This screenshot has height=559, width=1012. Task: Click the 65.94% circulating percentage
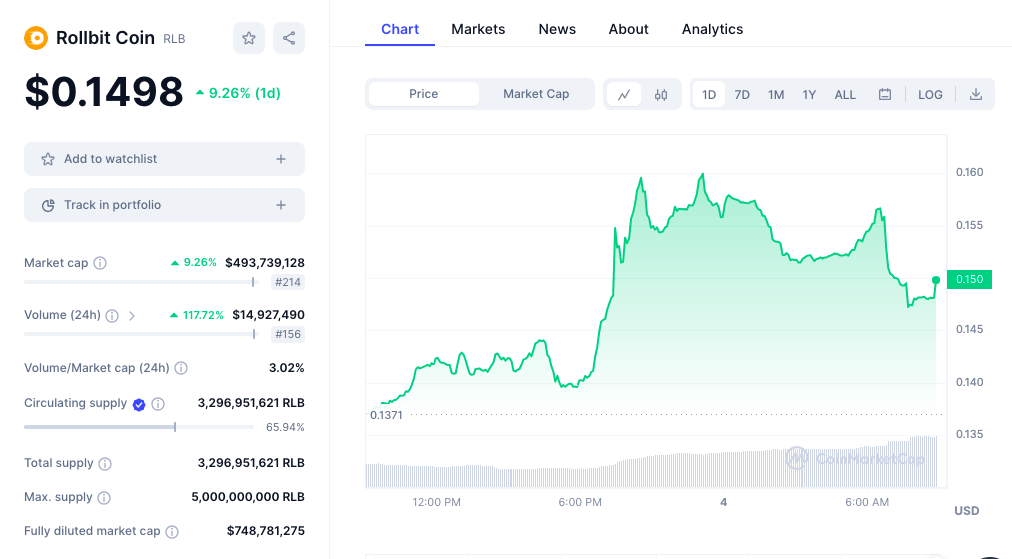tap(285, 427)
